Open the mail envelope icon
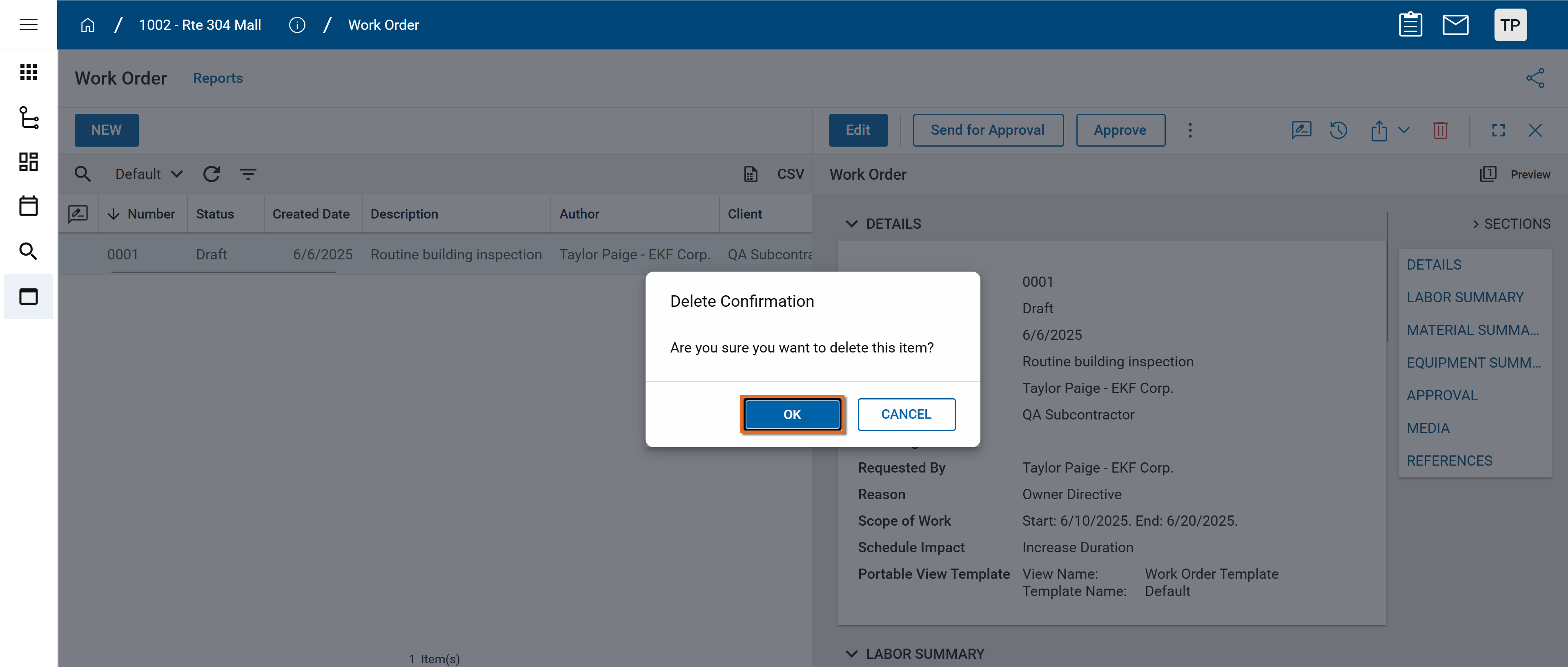This screenshot has width=1568, height=667. [1455, 25]
